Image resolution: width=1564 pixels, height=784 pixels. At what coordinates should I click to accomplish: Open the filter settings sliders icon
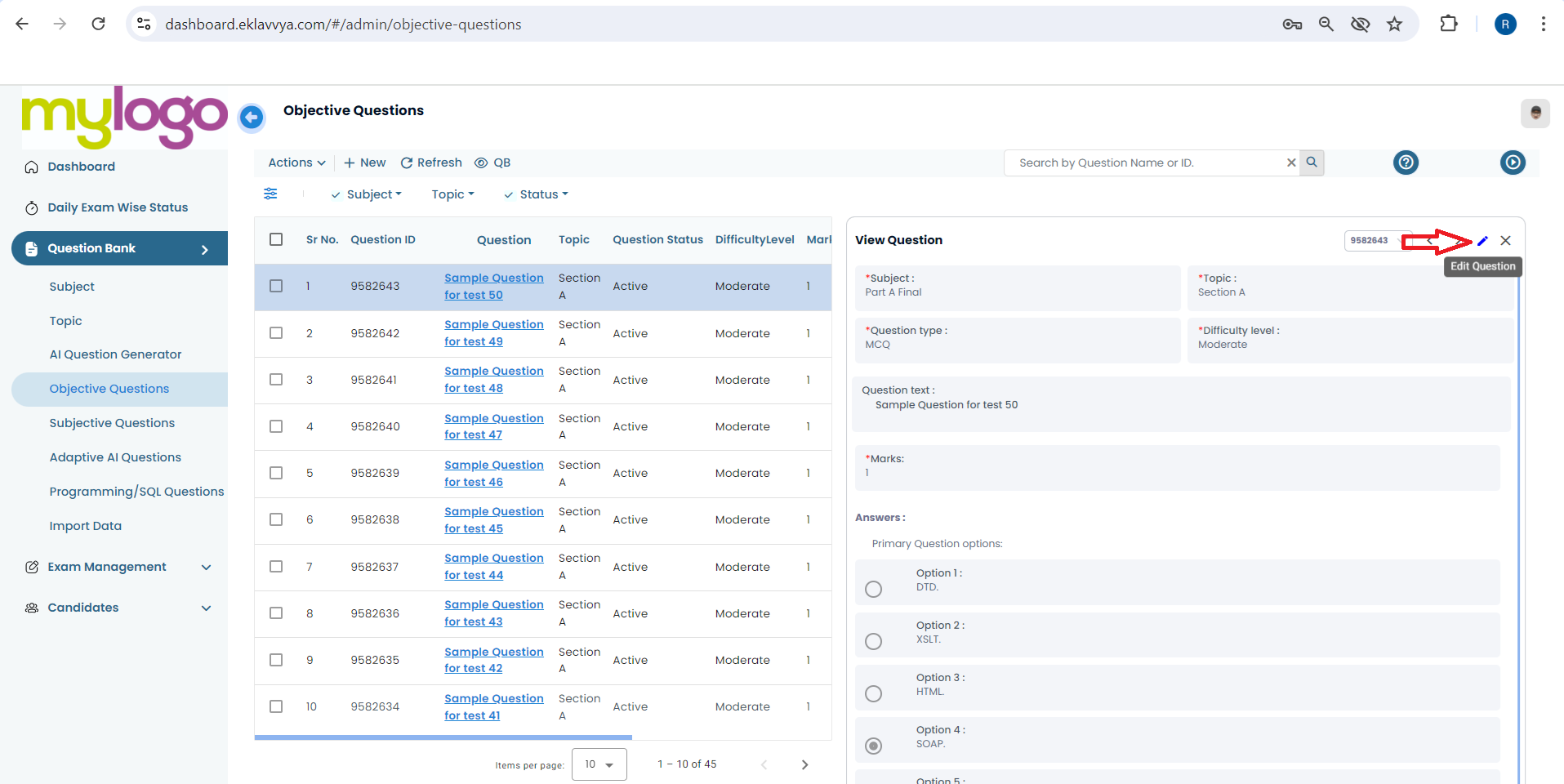click(270, 194)
